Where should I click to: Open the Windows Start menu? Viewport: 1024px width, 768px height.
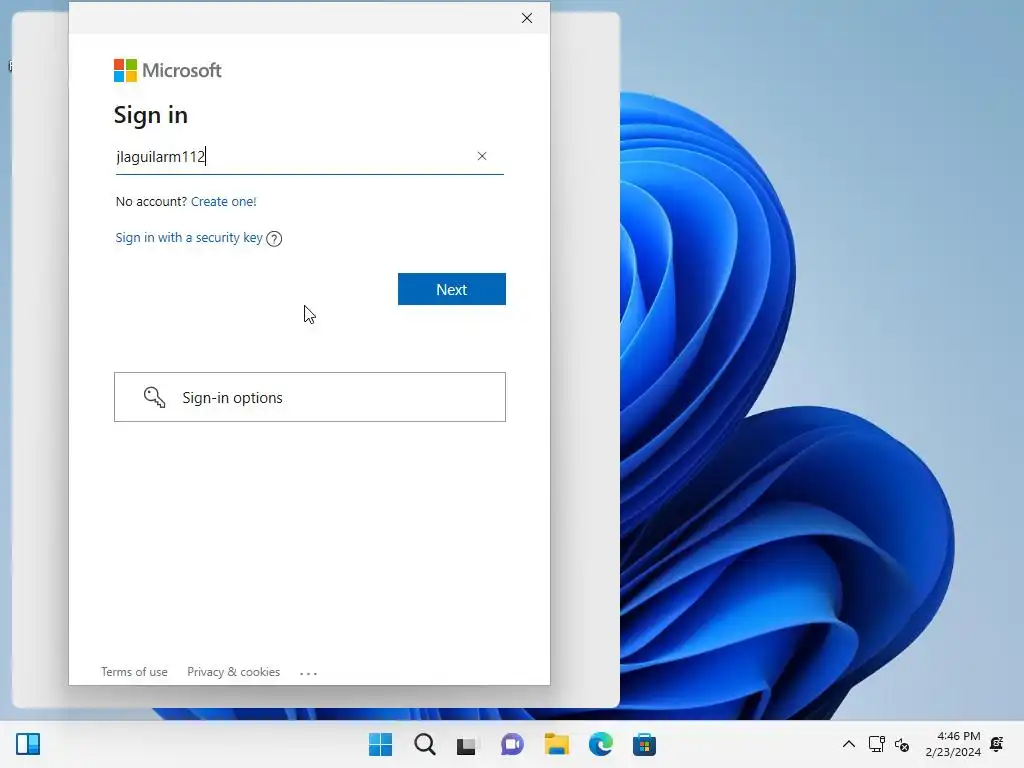381,744
